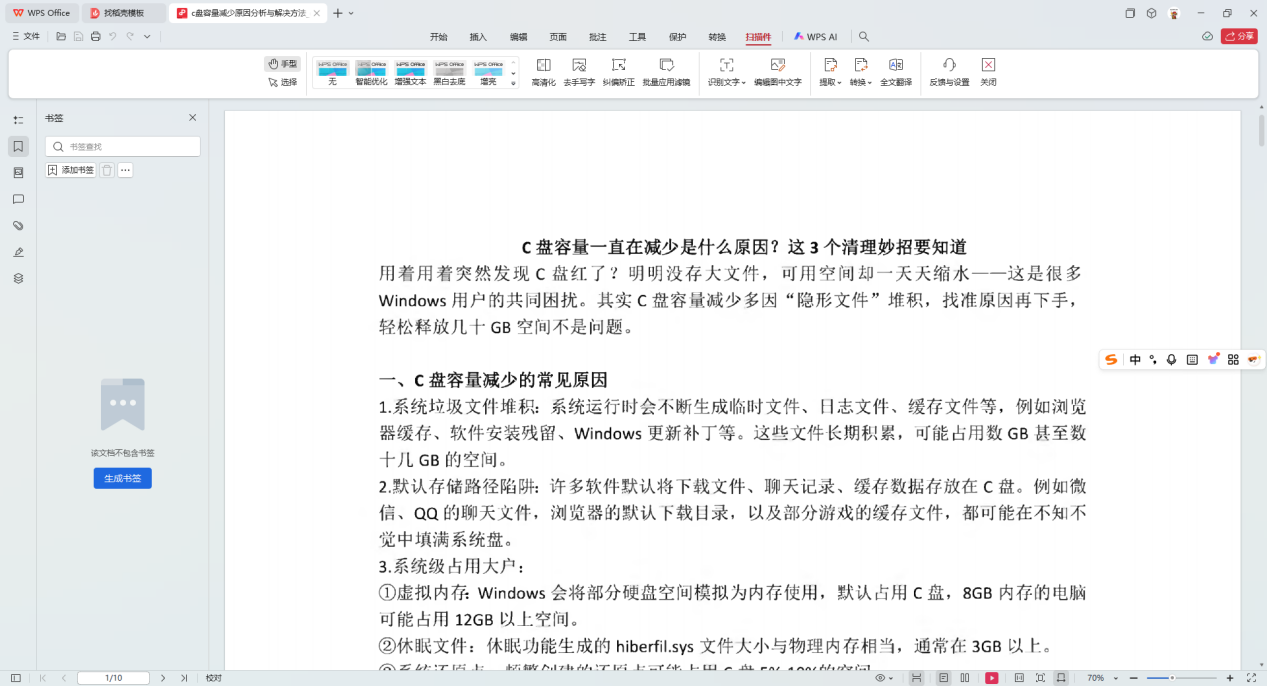Open the 文件 menu
Screen dimensions: 1267x686
point(26,36)
